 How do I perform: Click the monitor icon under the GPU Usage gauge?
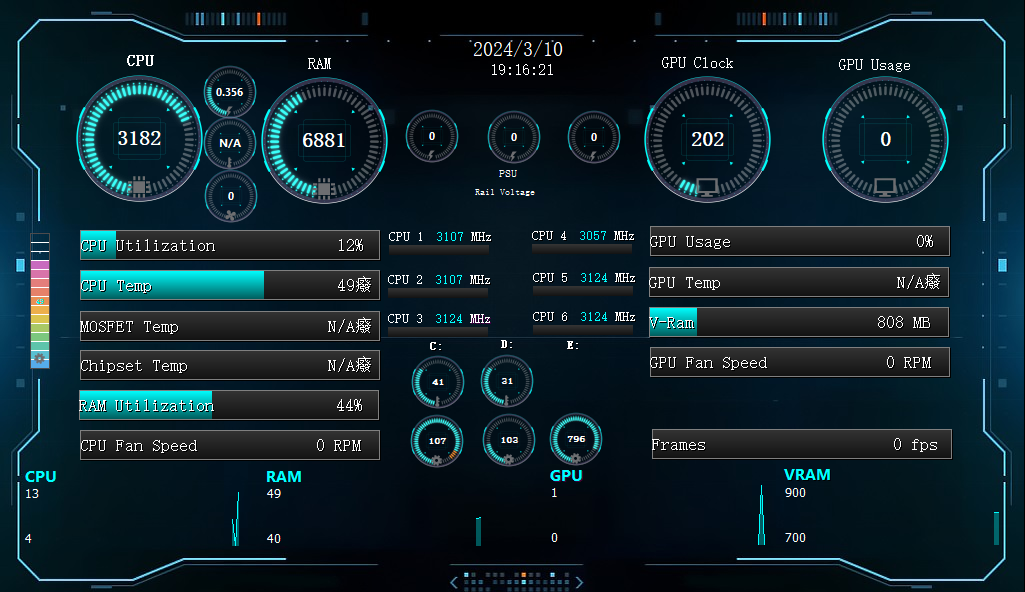point(885,187)
